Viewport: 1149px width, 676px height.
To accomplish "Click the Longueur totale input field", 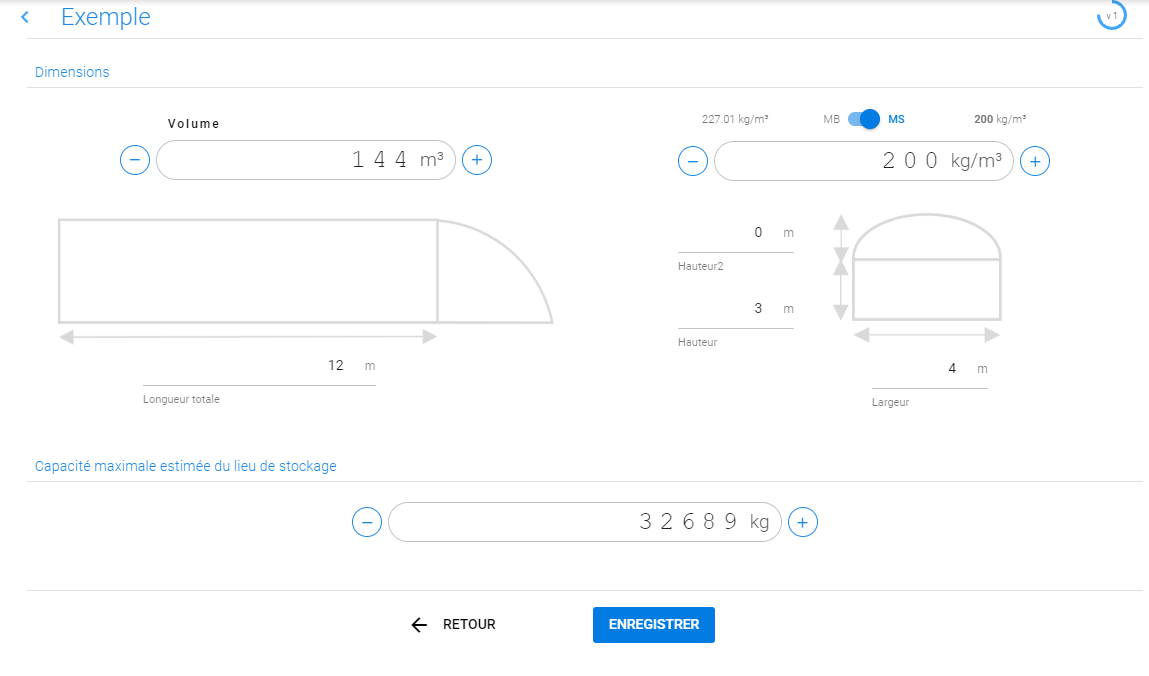I will (259, 366).
